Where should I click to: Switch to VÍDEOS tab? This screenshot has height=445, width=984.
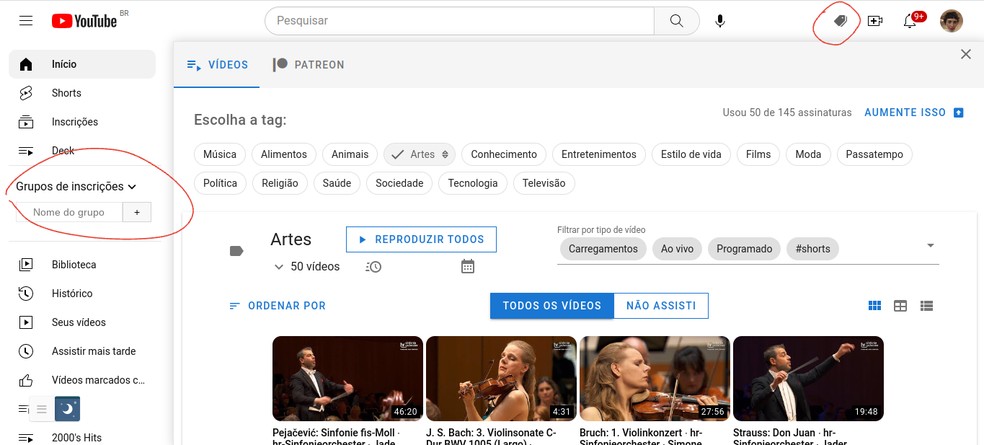pyautogui.click(x=217, y=65)
